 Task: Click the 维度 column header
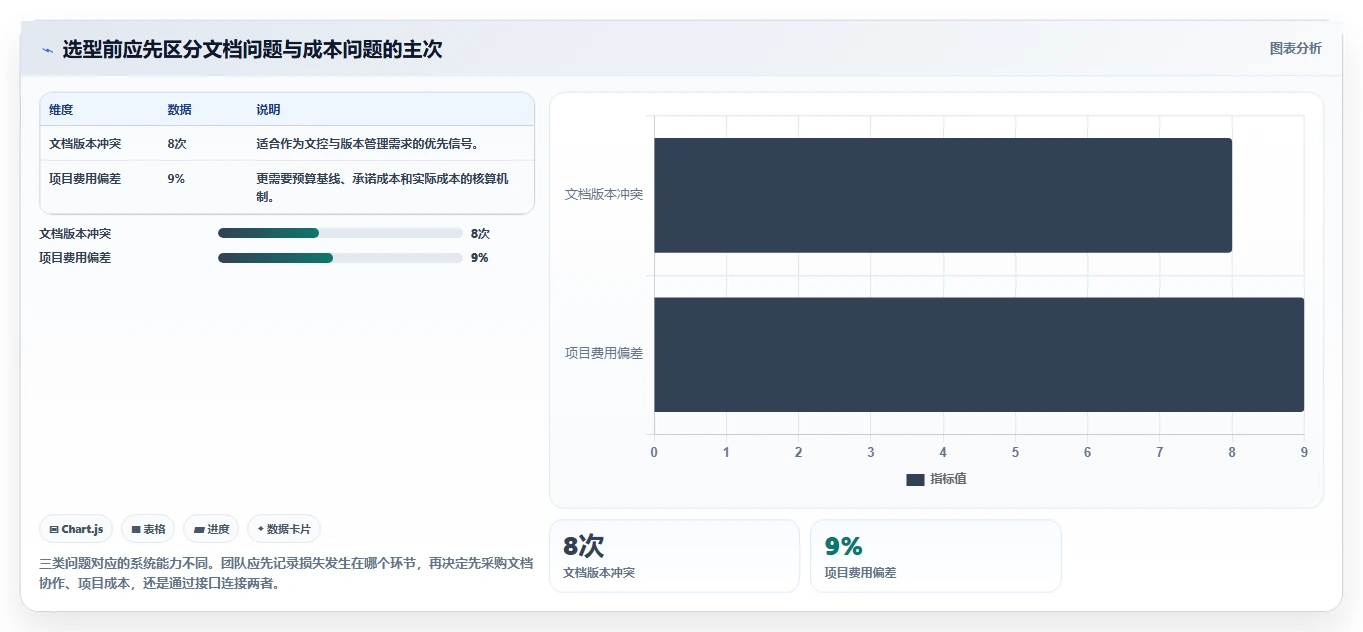tap(61, 110)
